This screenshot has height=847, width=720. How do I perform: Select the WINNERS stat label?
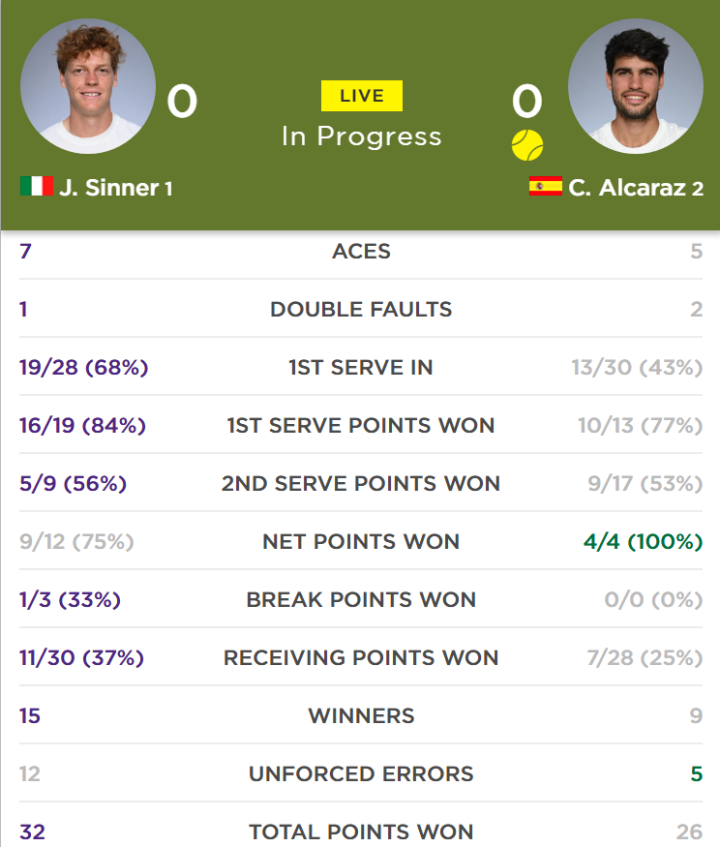[361, 716]
